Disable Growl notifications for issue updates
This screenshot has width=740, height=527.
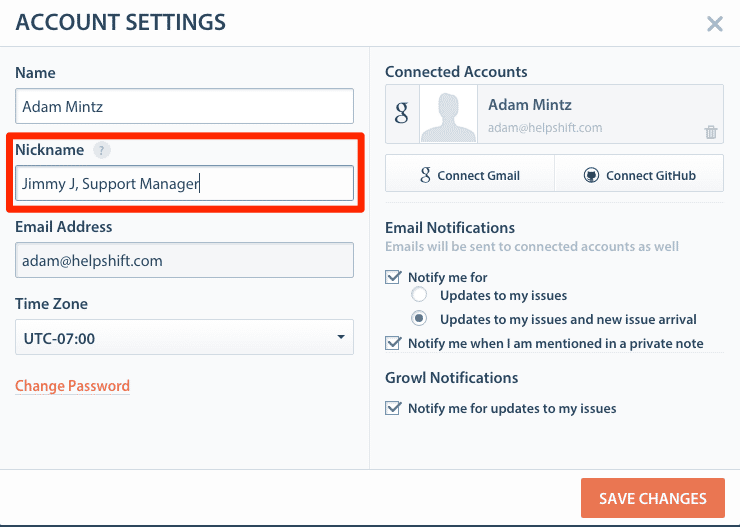[393, 408]
